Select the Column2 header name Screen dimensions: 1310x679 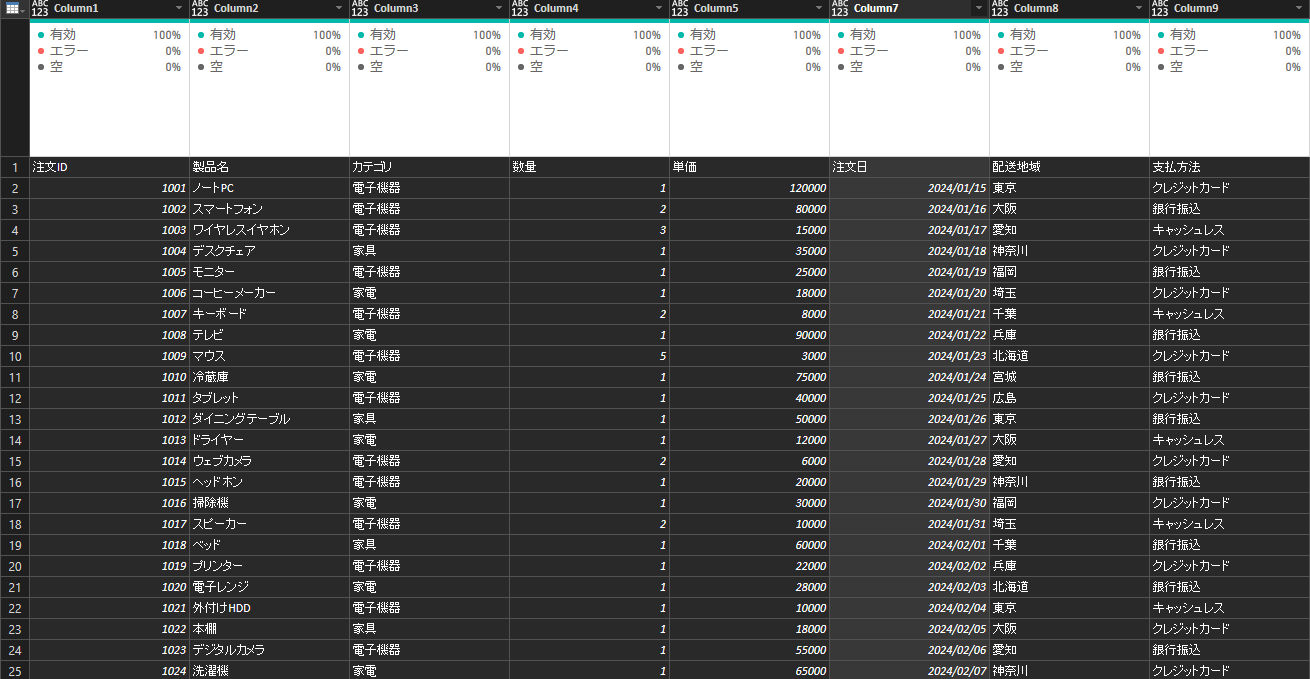pos(236,8)
